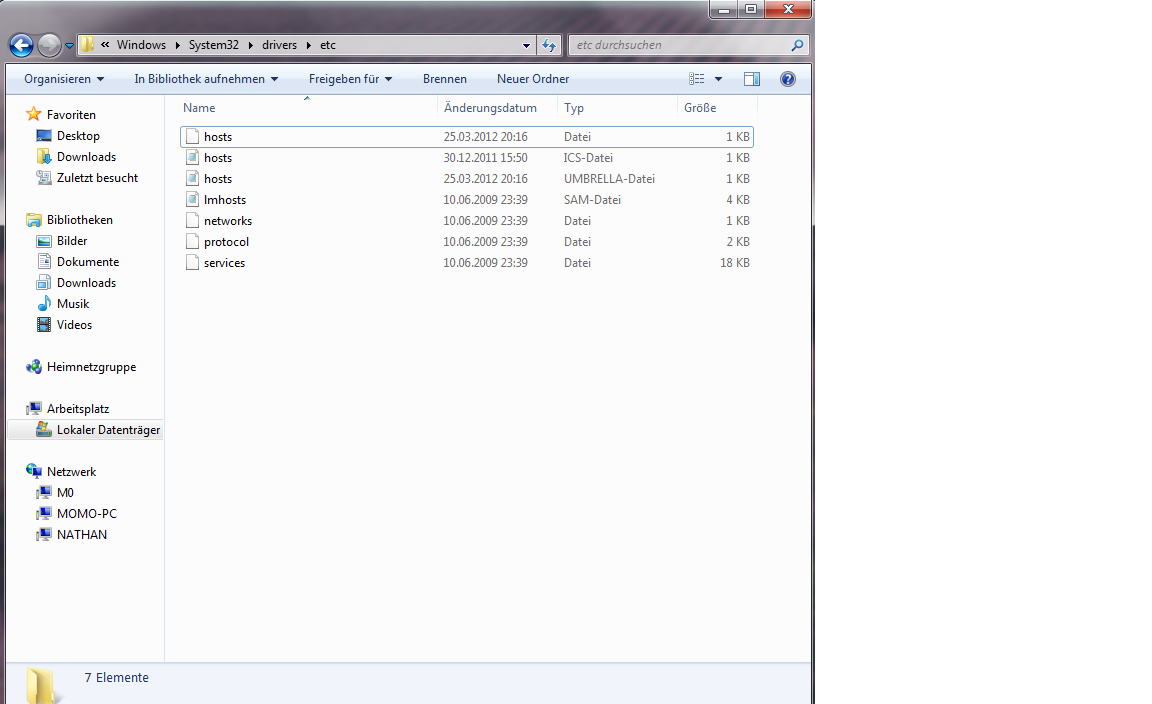
Task: Click the Back navigation arrow button
Action: point(21,45)
